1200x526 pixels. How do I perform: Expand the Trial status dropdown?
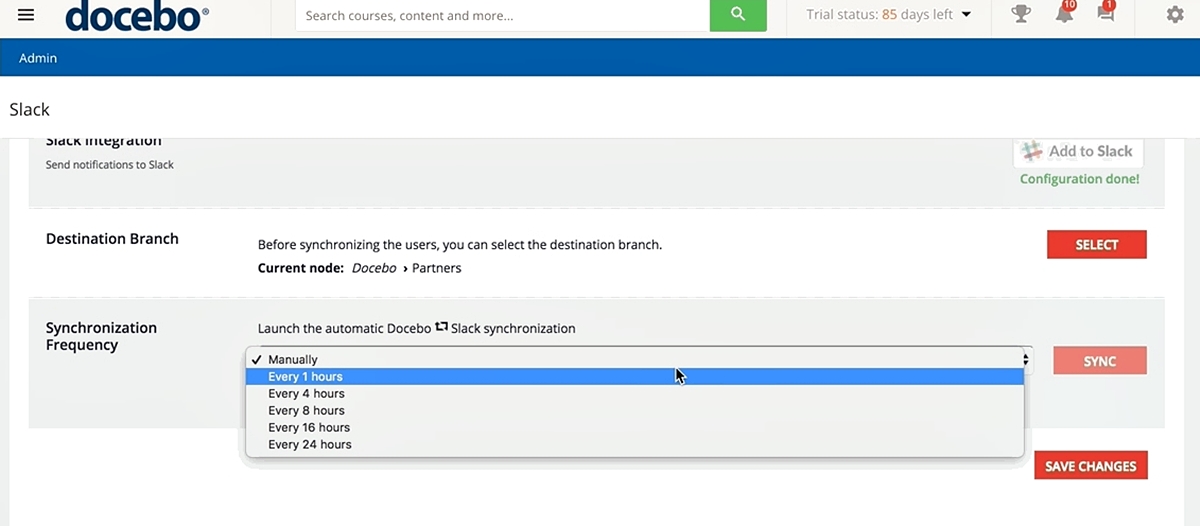(x=966, y=15)
